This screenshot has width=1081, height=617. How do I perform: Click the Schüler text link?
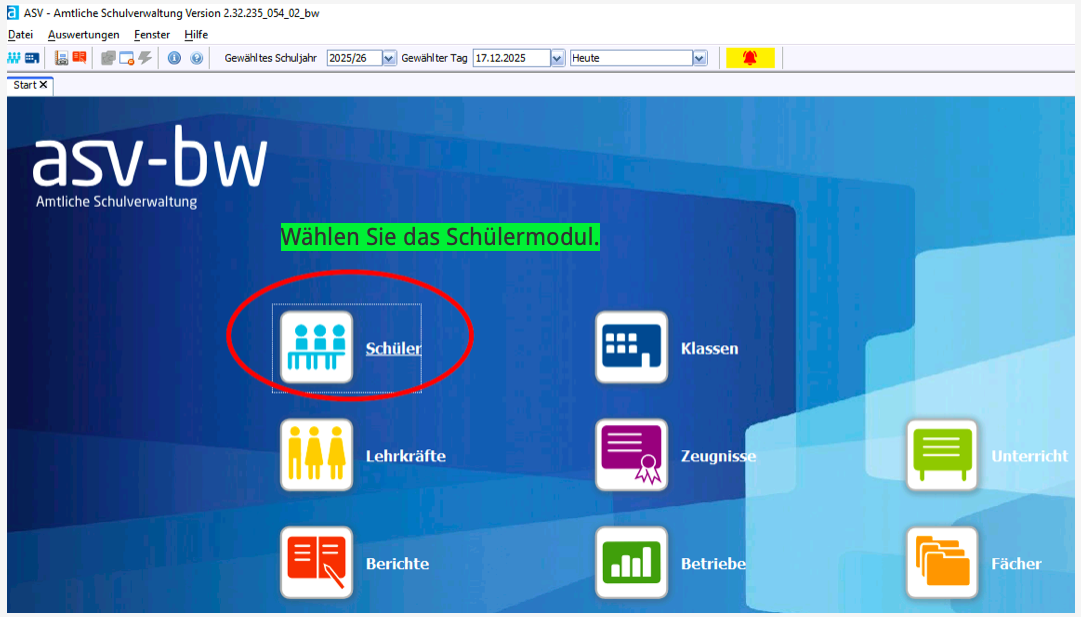(393, 349)
